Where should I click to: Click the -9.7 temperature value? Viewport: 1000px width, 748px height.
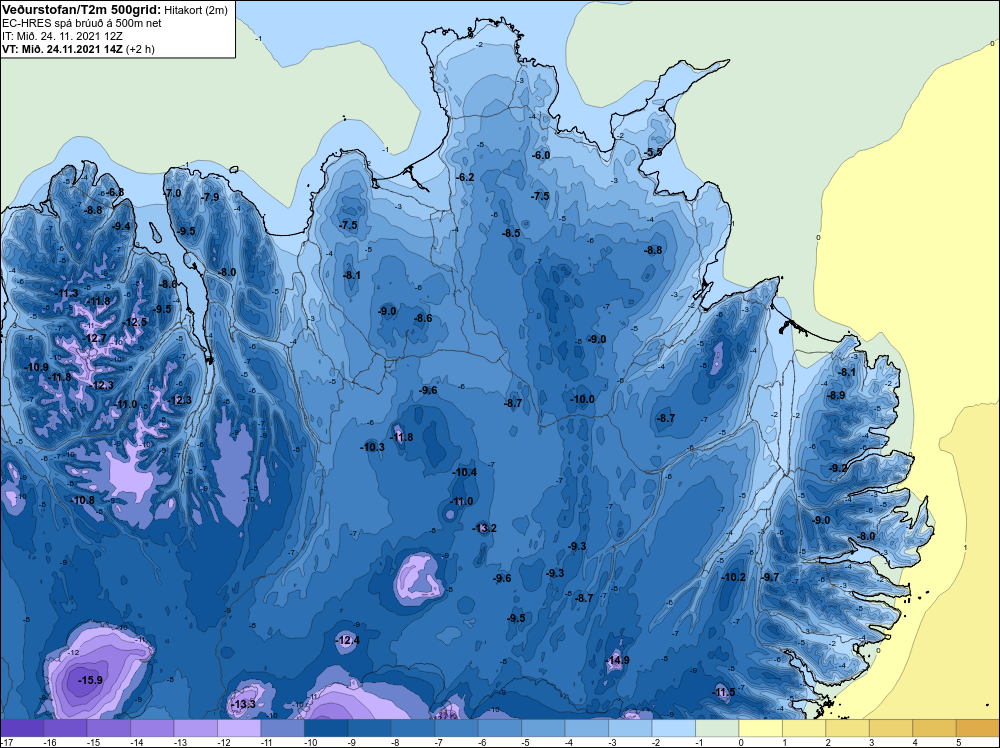[770, 577]
